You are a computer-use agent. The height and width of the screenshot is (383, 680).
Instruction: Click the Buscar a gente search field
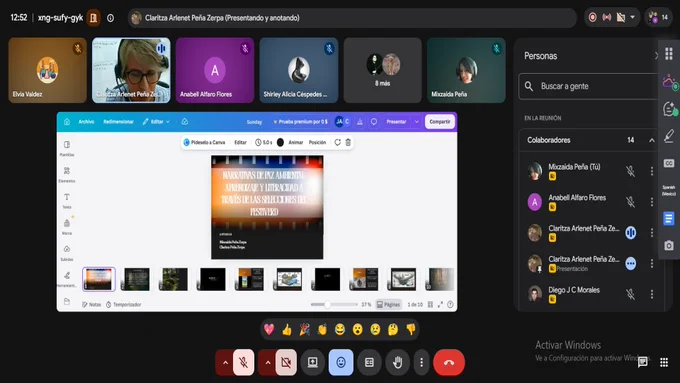(x=589, y=86)
